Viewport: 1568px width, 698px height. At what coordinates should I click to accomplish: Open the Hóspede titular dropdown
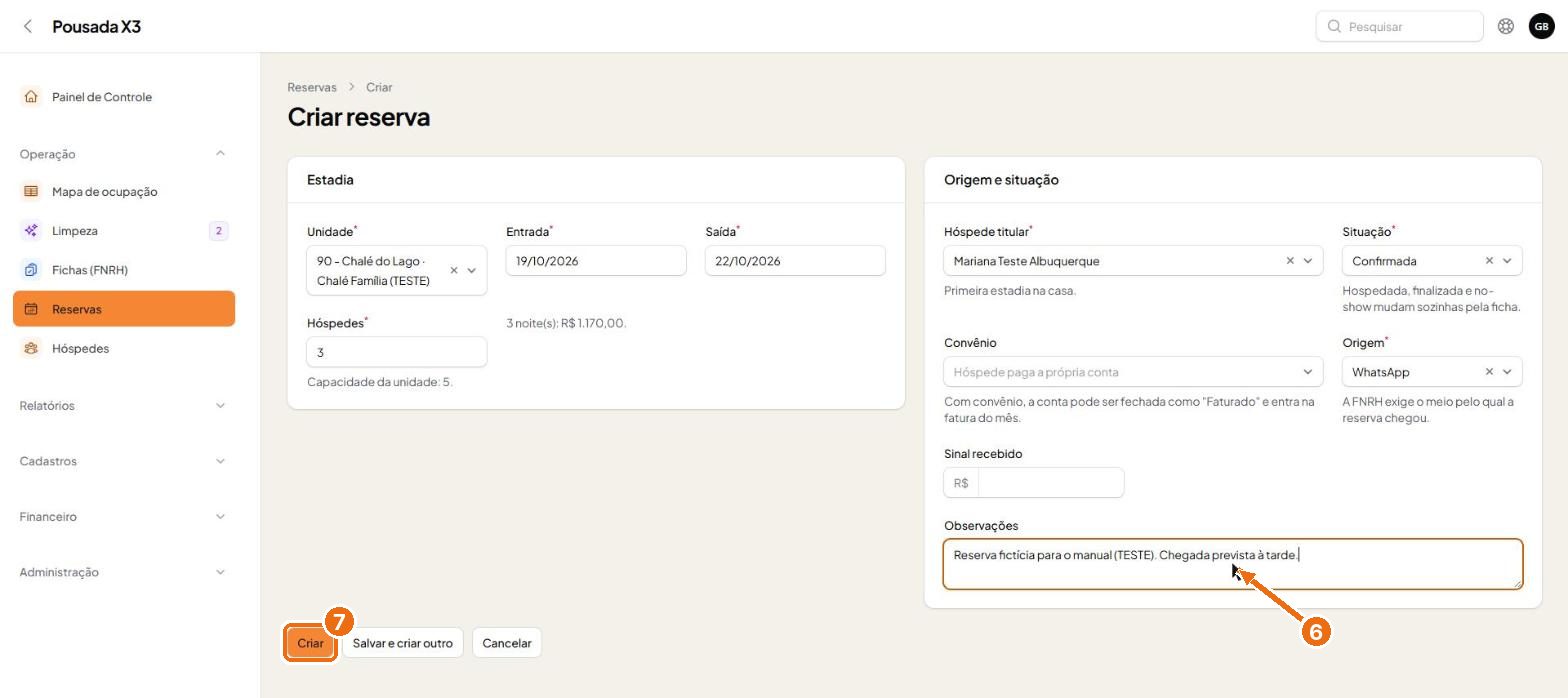tap(1307, 261)
